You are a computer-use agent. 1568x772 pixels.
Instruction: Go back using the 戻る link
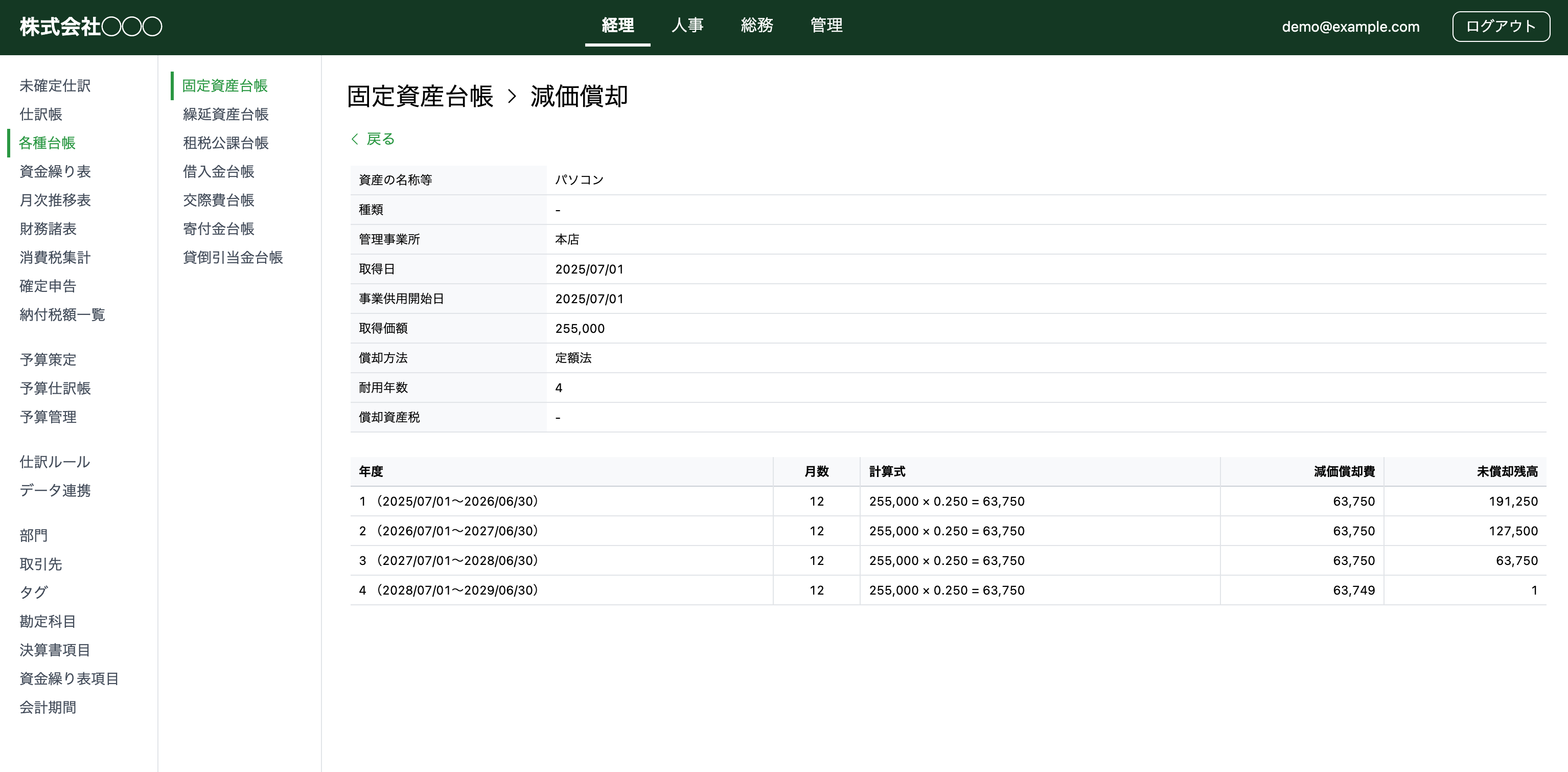pyautogui.click(x=379, y=139)
